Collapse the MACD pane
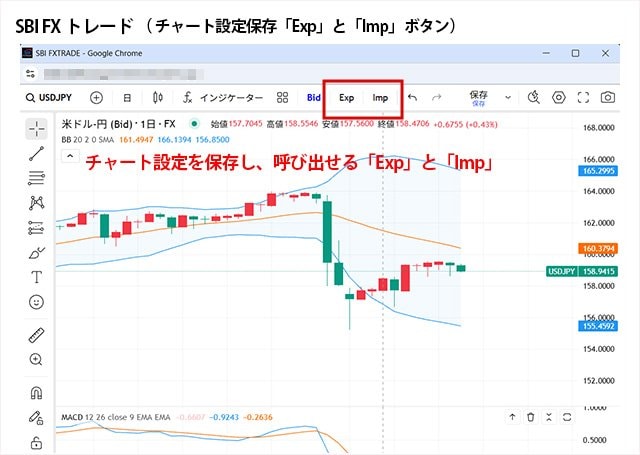Viewport: 640px width, 455px height. coord(549,417)
